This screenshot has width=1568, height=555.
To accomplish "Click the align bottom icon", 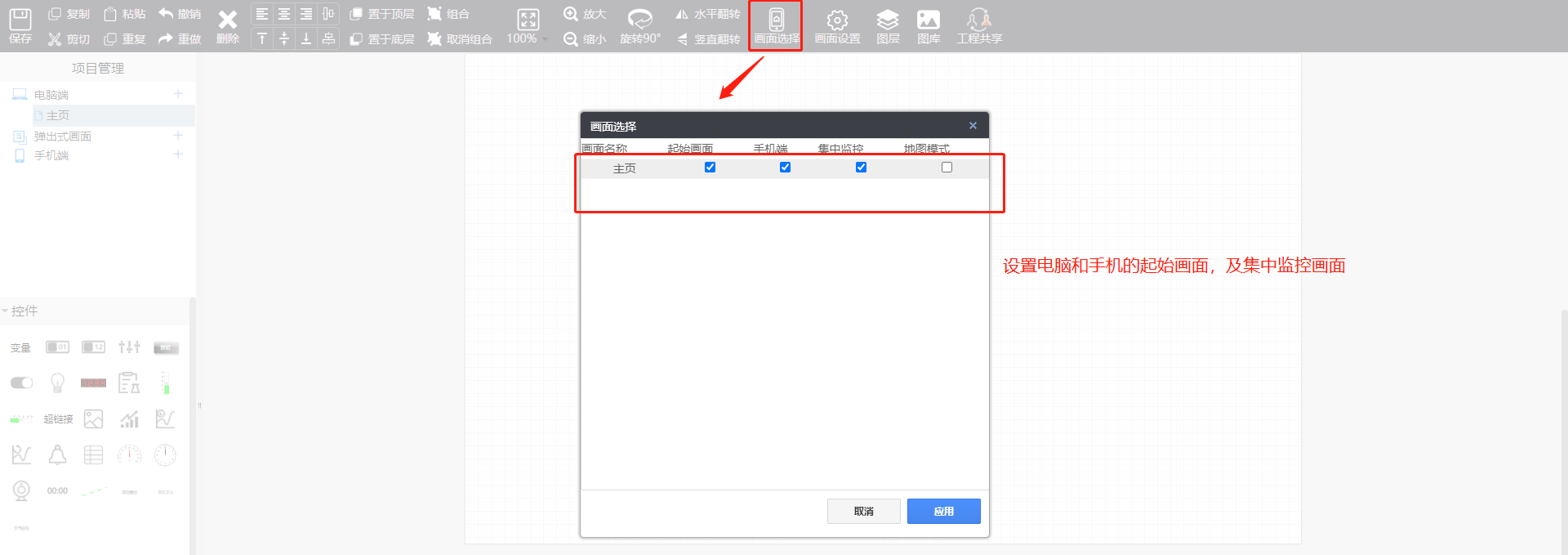I will 306,38.
